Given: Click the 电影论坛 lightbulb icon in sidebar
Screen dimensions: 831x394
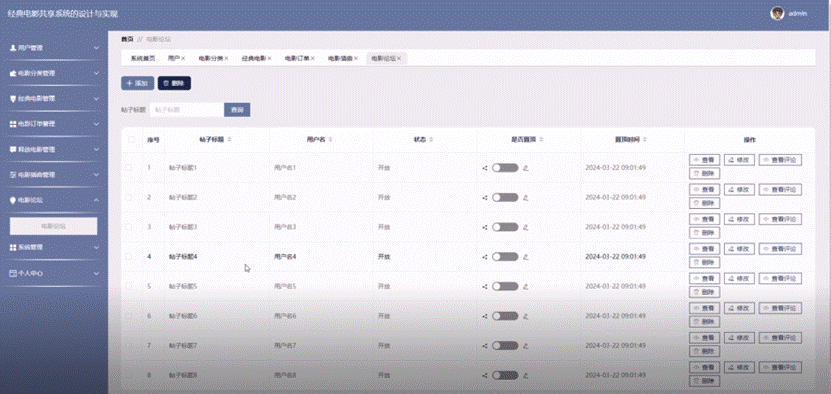Looking at the screenshot, I should (x=13, y=200).
